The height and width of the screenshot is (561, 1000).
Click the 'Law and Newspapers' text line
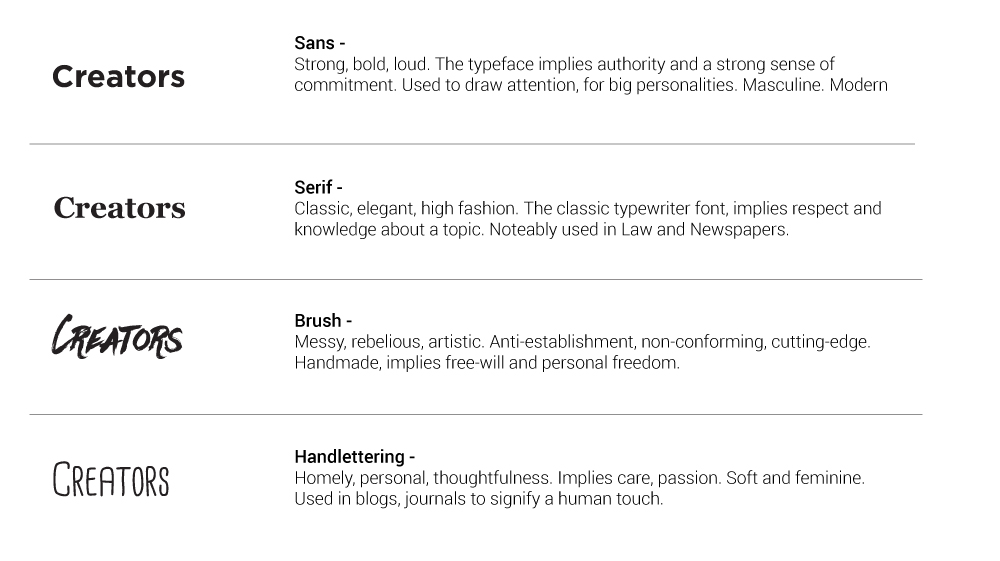coord(541,230)
